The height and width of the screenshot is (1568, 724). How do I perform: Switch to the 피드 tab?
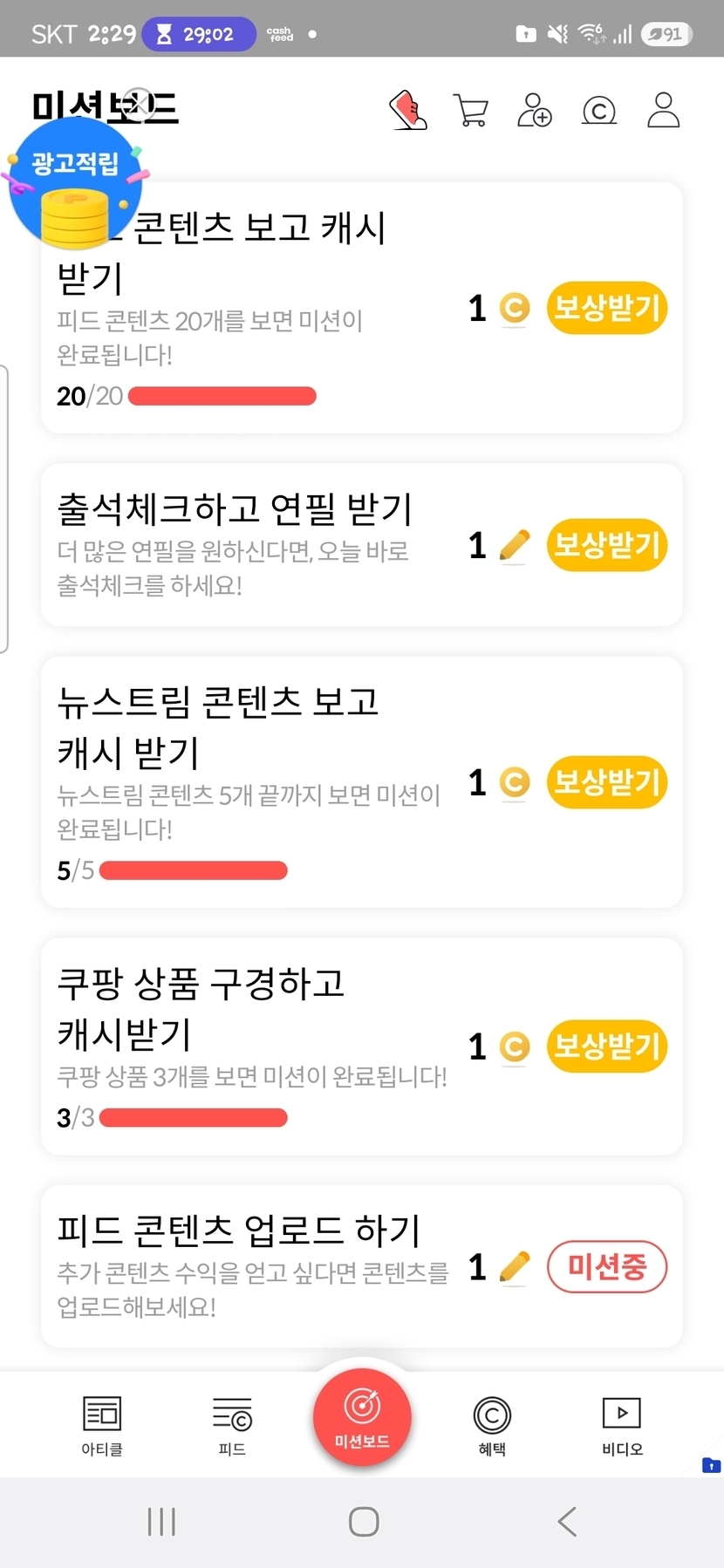pyautogui.click(x=232, y=1423)
